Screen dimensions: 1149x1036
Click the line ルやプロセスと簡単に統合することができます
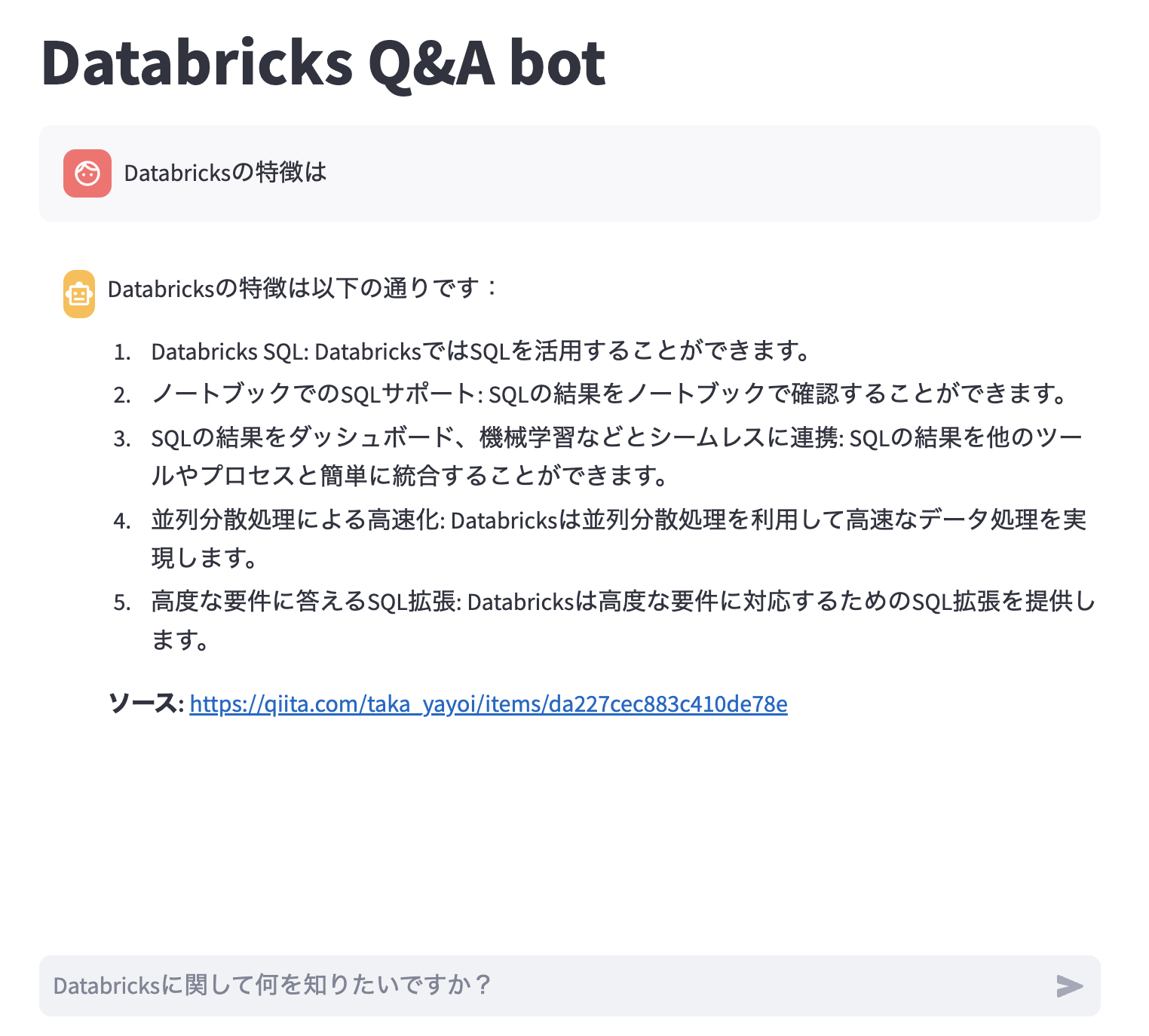(409, 476)
